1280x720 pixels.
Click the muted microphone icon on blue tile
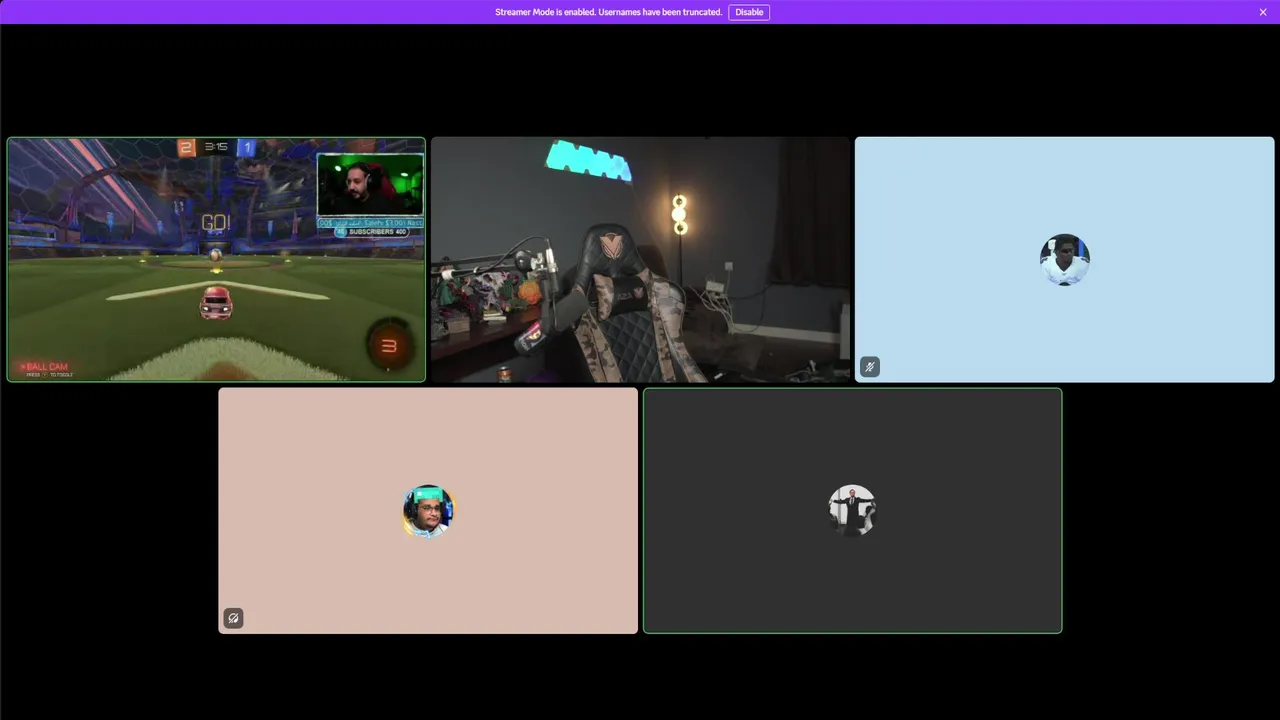(x=870, y=367)
